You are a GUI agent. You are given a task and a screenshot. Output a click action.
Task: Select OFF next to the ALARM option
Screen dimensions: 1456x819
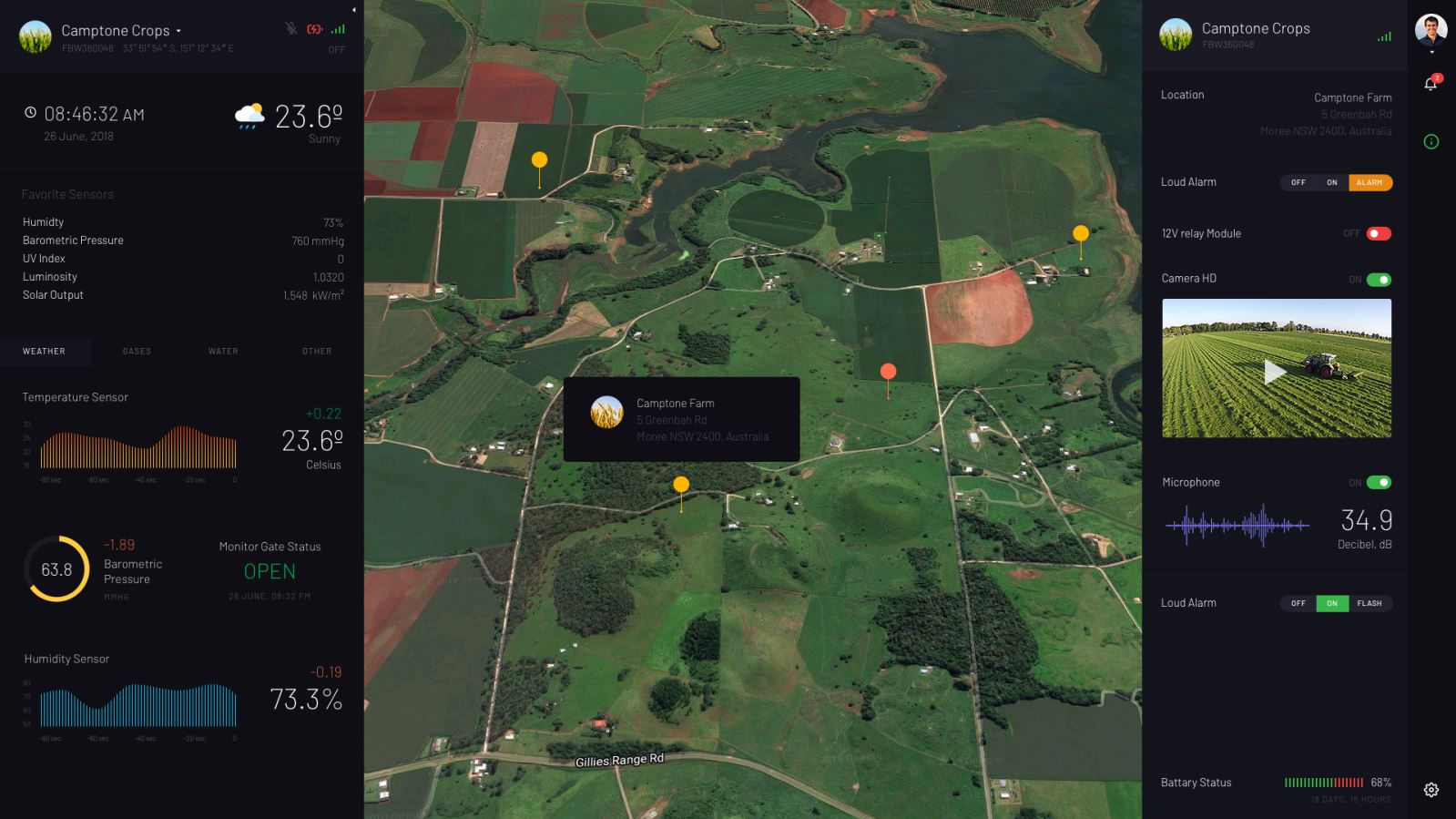click(1298, 182)
